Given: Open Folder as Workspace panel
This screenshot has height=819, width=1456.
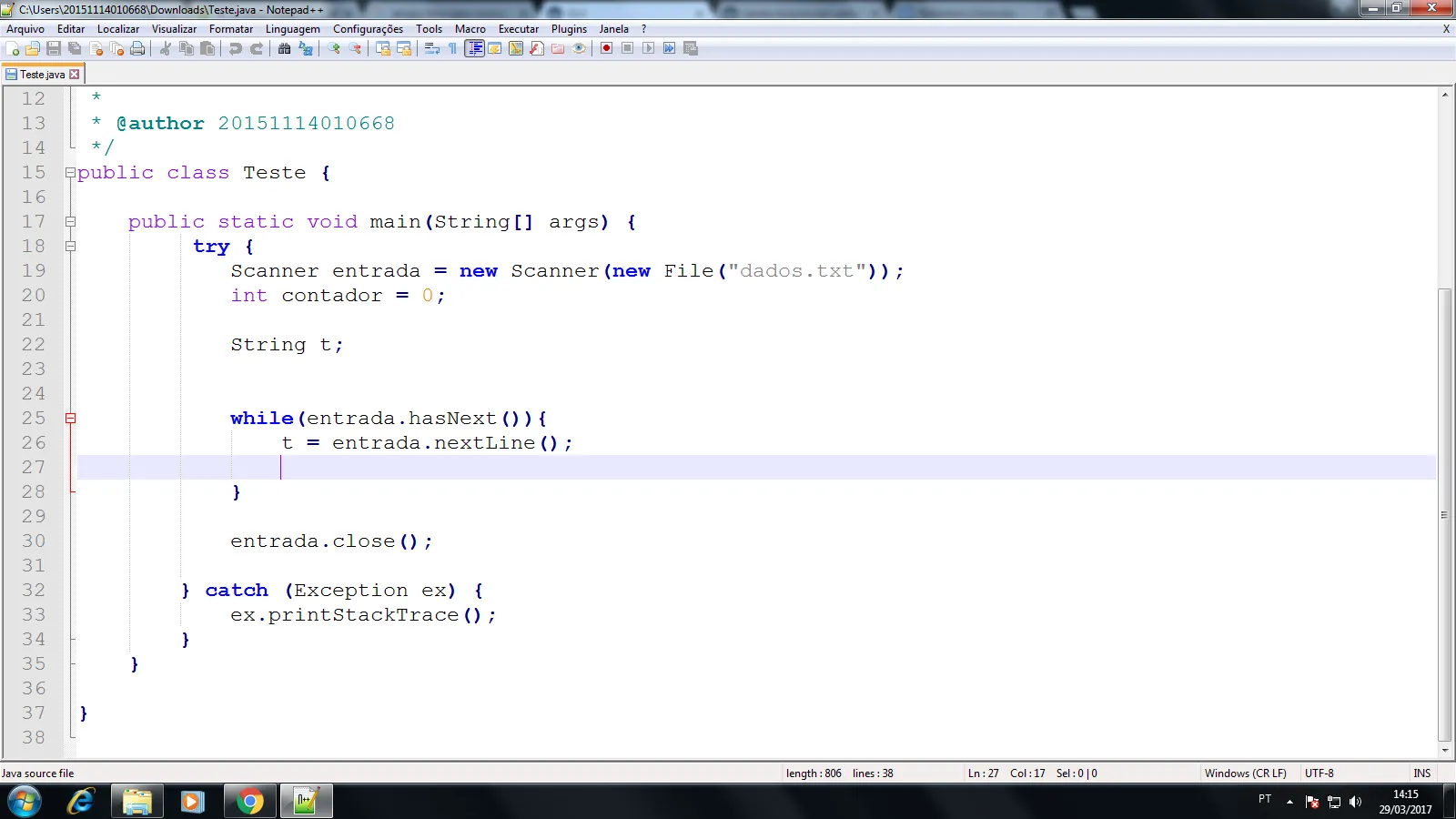Looking at the screenshot, I should pyautogui.click(x=558, y=48).
